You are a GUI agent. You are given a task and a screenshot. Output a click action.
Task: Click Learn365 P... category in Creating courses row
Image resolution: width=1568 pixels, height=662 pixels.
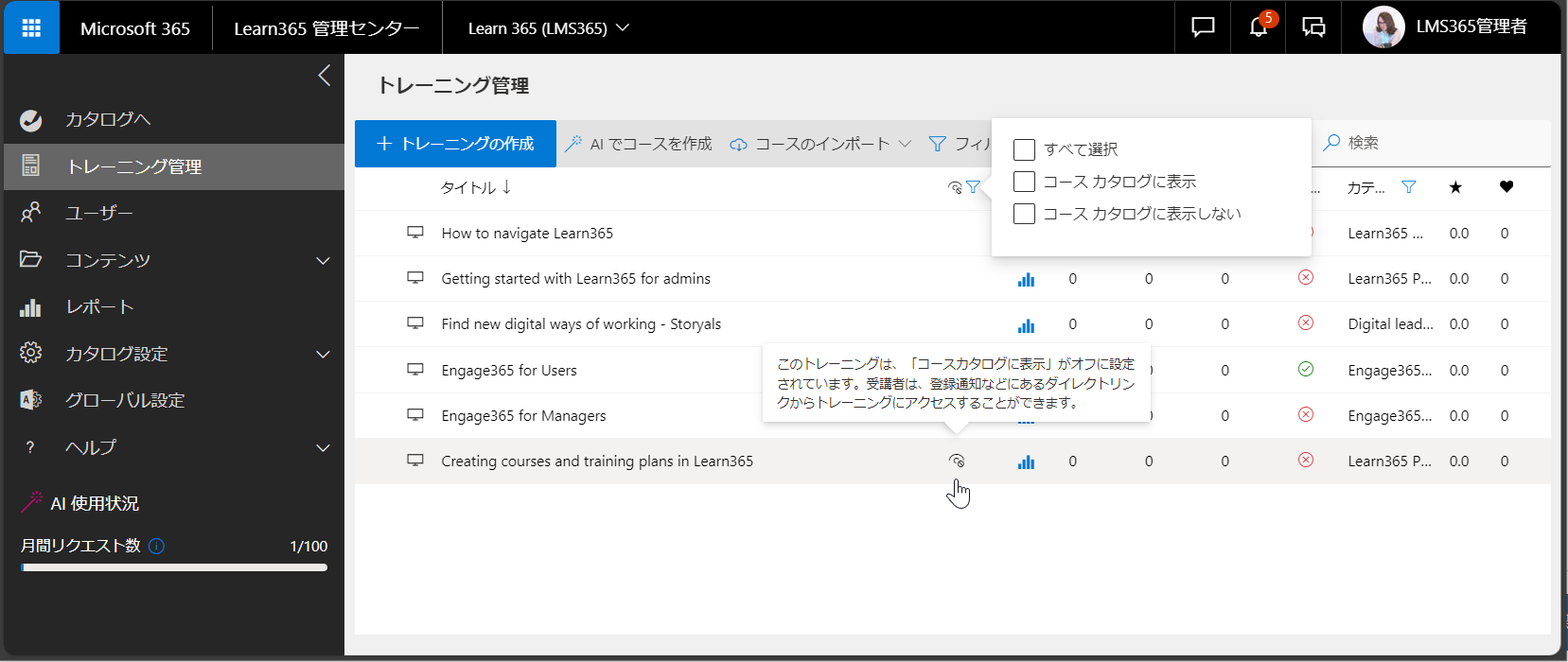pos(1389,462)
